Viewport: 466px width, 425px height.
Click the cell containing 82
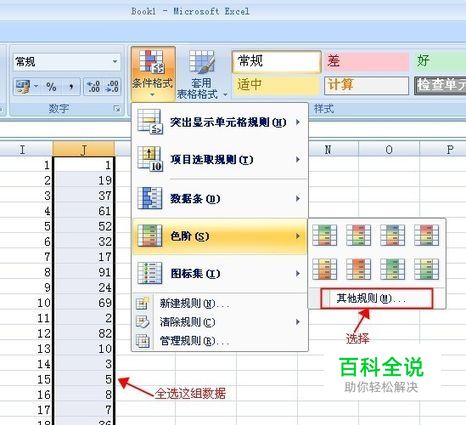coord(84,334)
